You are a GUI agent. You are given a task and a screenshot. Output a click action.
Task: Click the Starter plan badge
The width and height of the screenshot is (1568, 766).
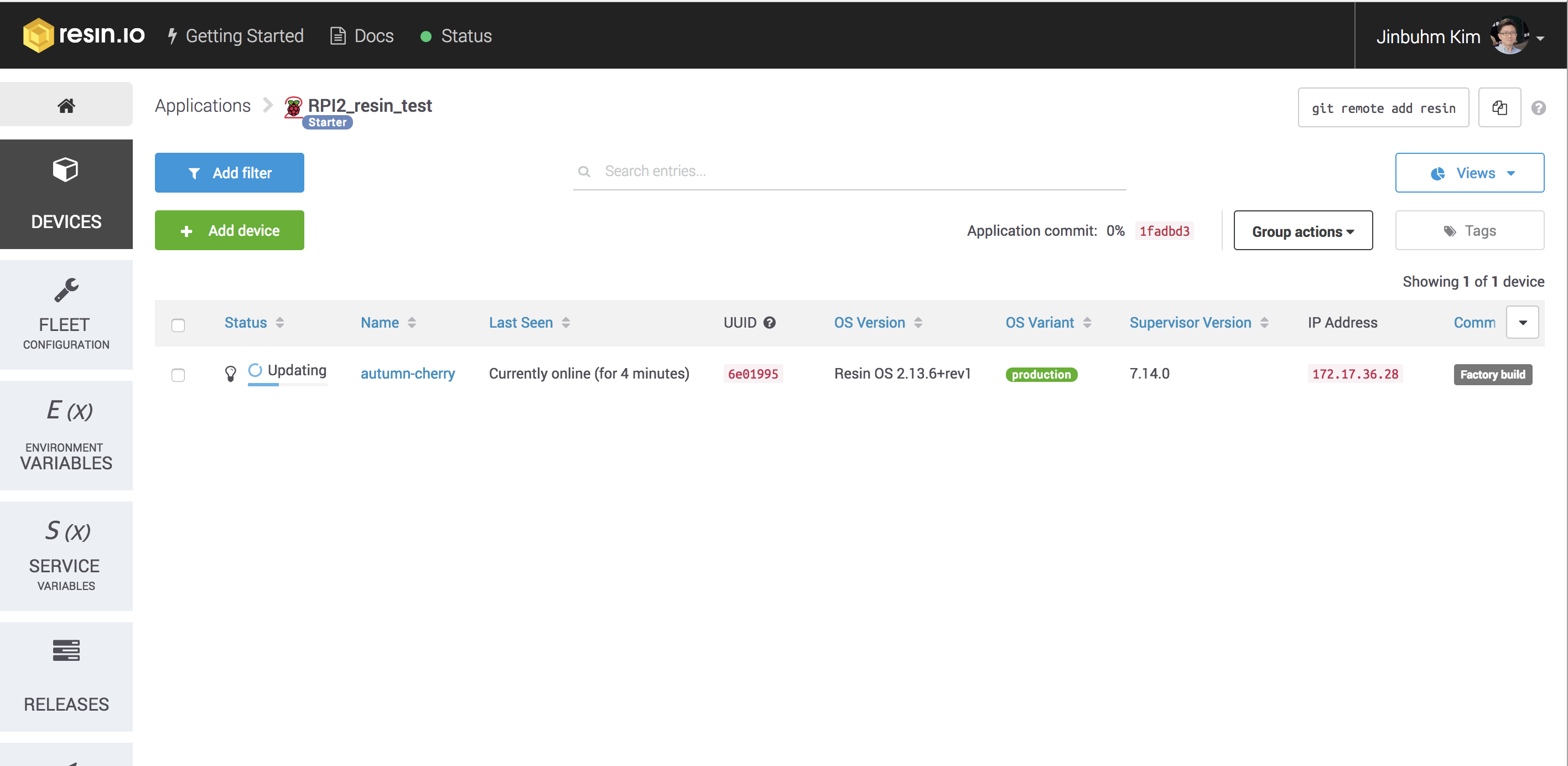pos(327,122)
